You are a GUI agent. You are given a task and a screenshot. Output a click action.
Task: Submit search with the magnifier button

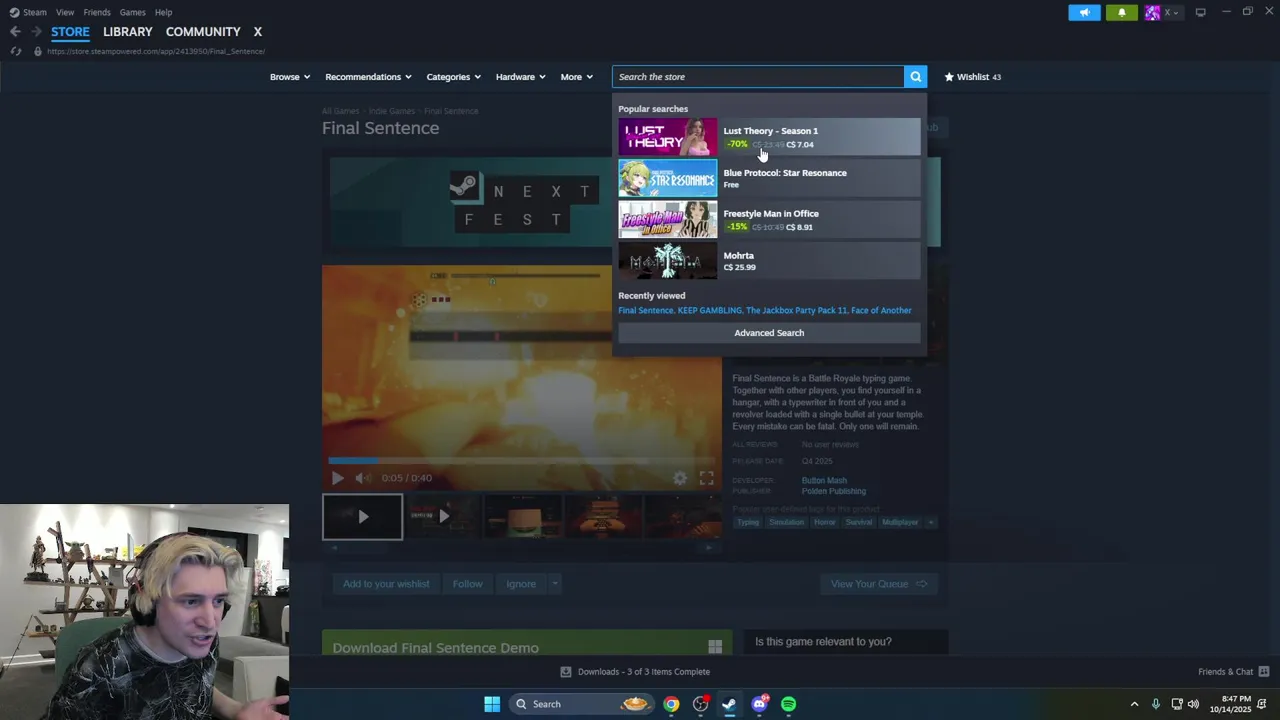pos(915,77)
